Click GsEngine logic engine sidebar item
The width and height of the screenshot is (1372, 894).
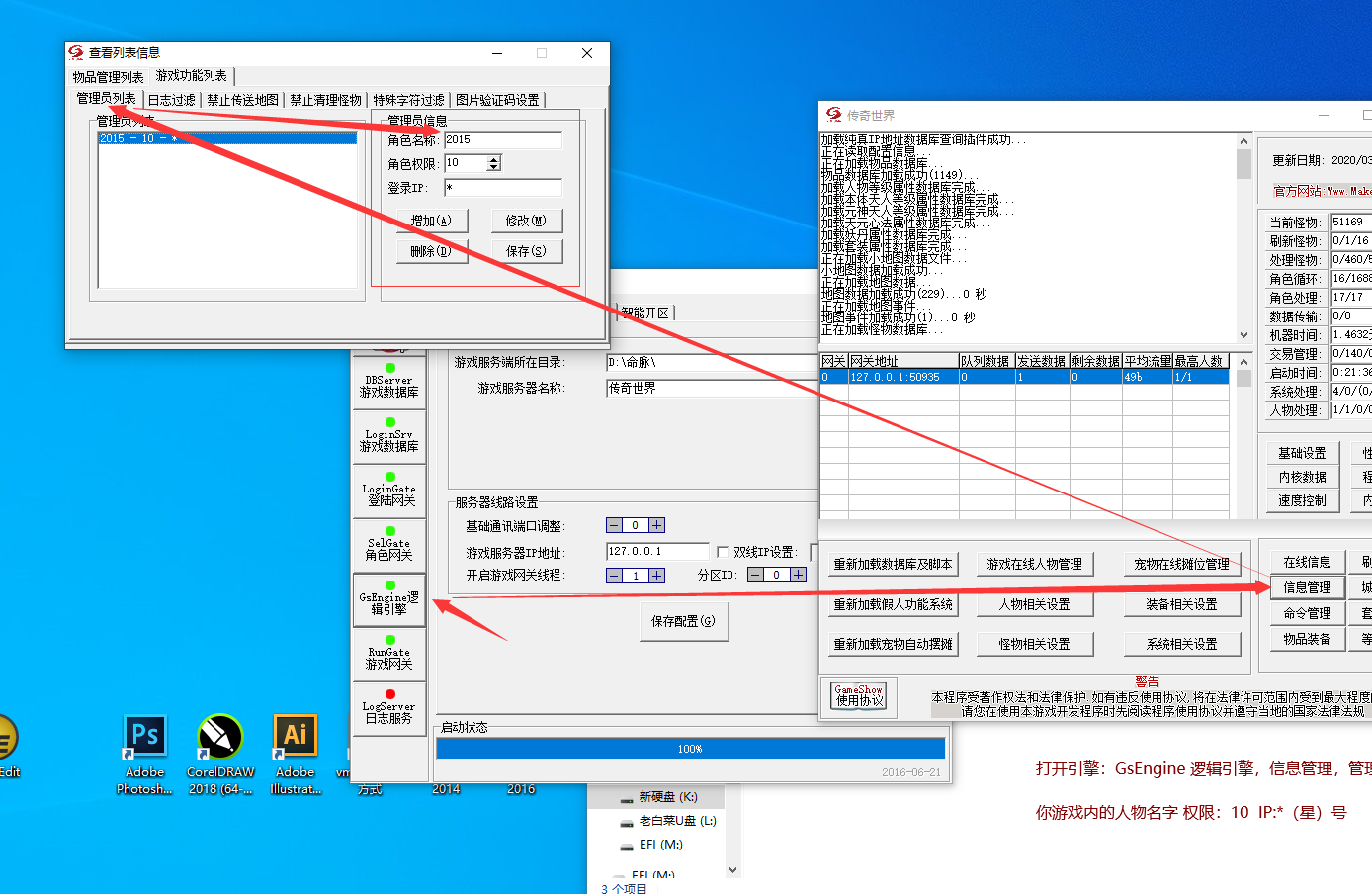pyautogui.click(x=389, y=598)
